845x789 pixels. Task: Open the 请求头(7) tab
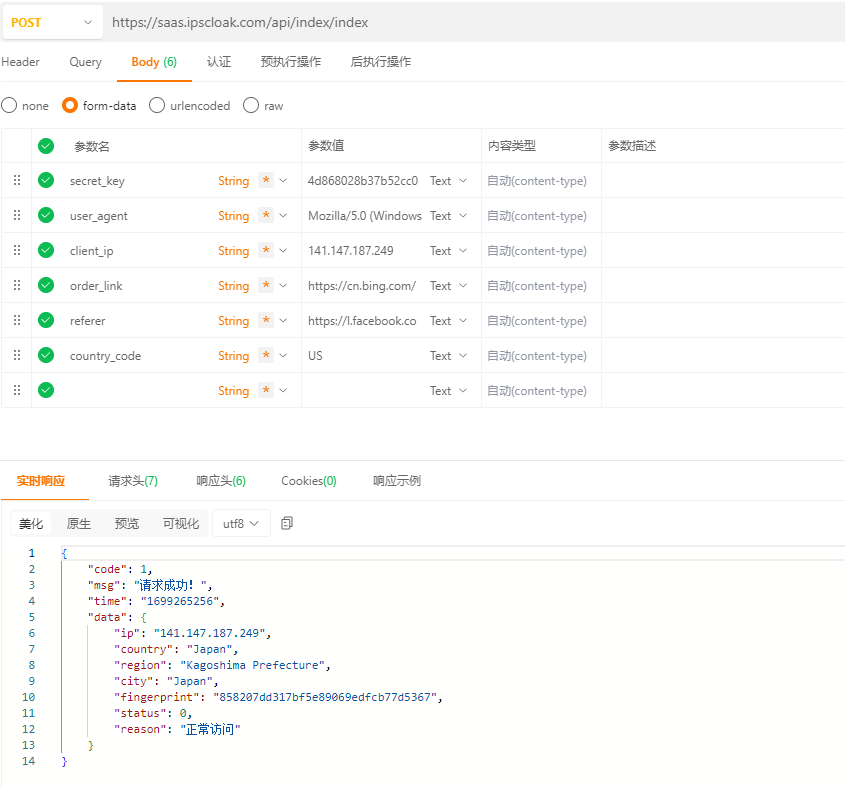[133, 481]
